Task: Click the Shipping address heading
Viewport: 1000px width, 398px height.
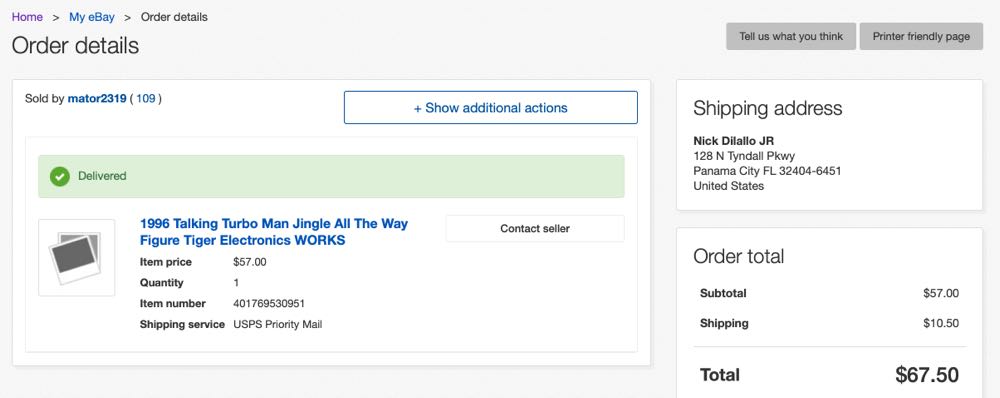Action: (x=768, y=108)
